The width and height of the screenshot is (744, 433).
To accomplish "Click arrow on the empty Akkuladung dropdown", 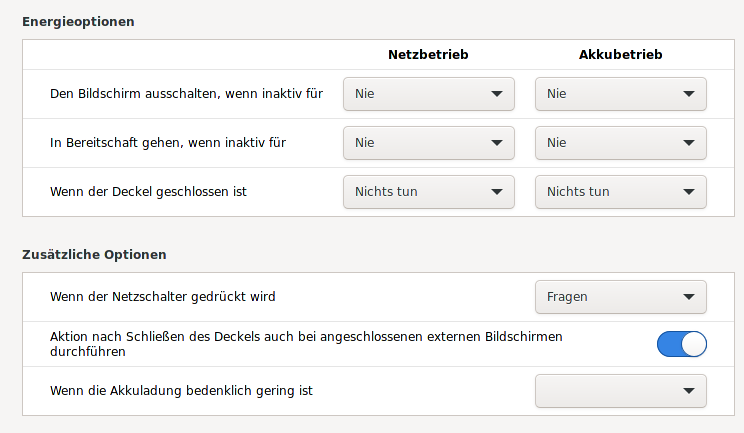I will pos(688,391).
